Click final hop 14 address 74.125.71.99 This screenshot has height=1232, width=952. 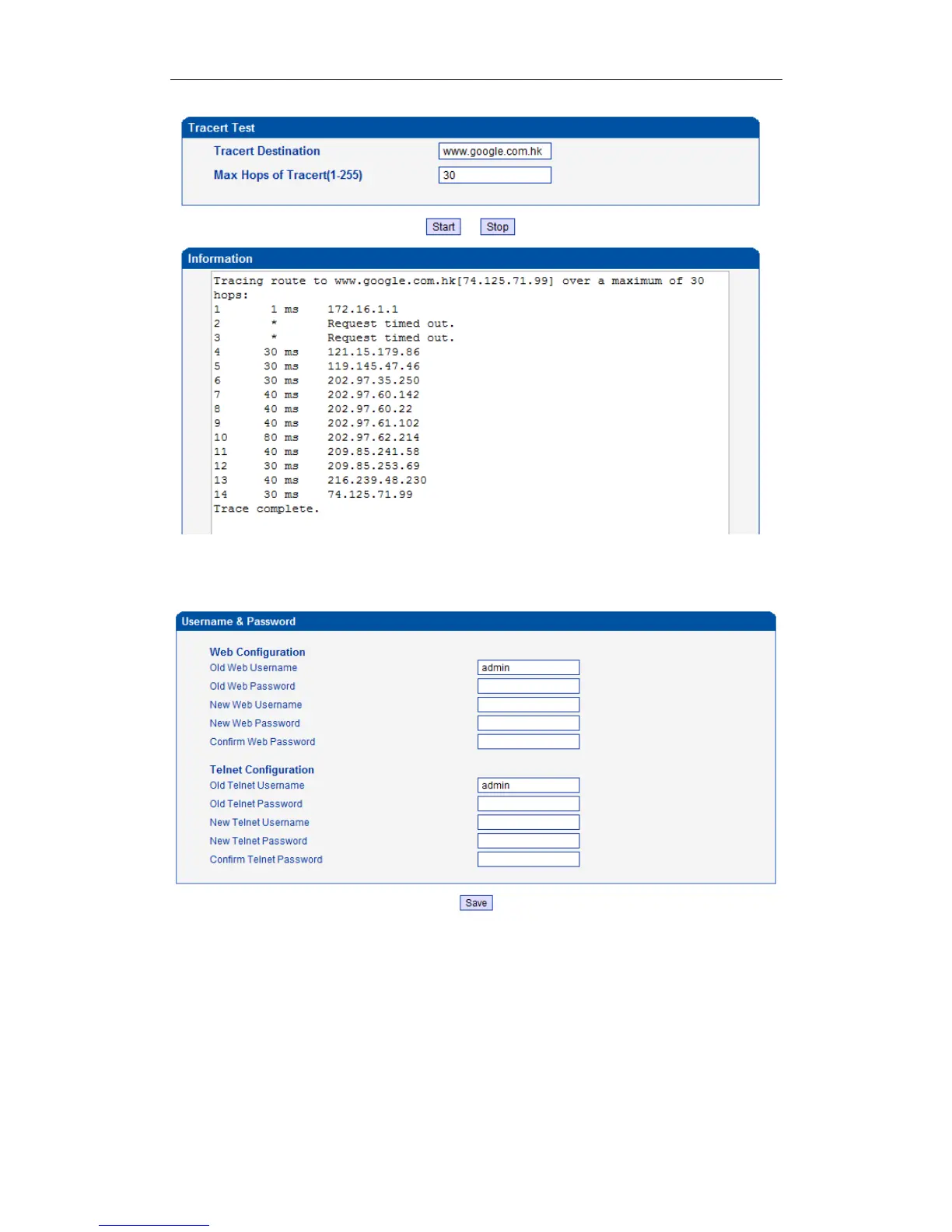(370, 495)
